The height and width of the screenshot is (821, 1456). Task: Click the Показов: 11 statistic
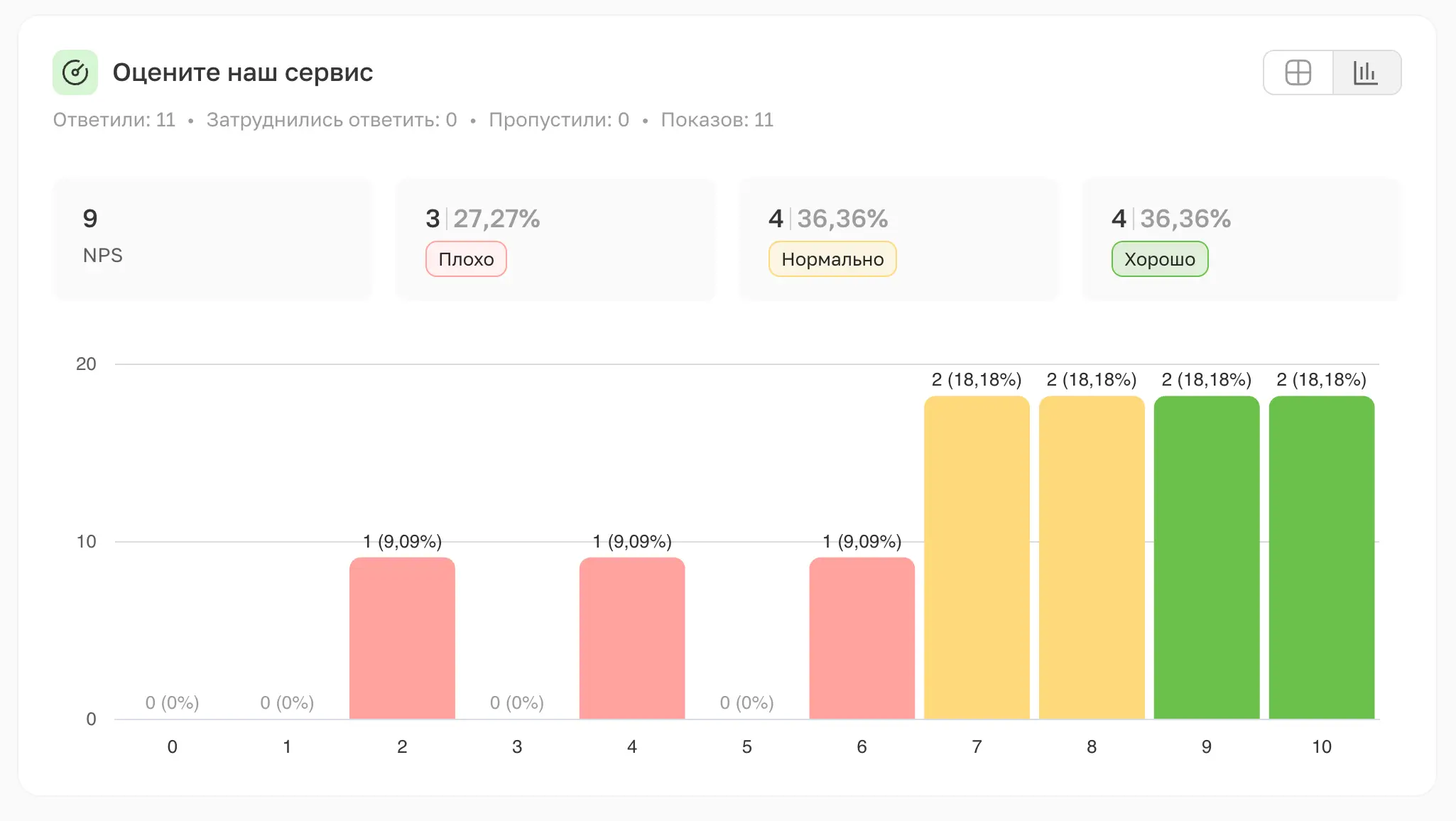point(717,120)
